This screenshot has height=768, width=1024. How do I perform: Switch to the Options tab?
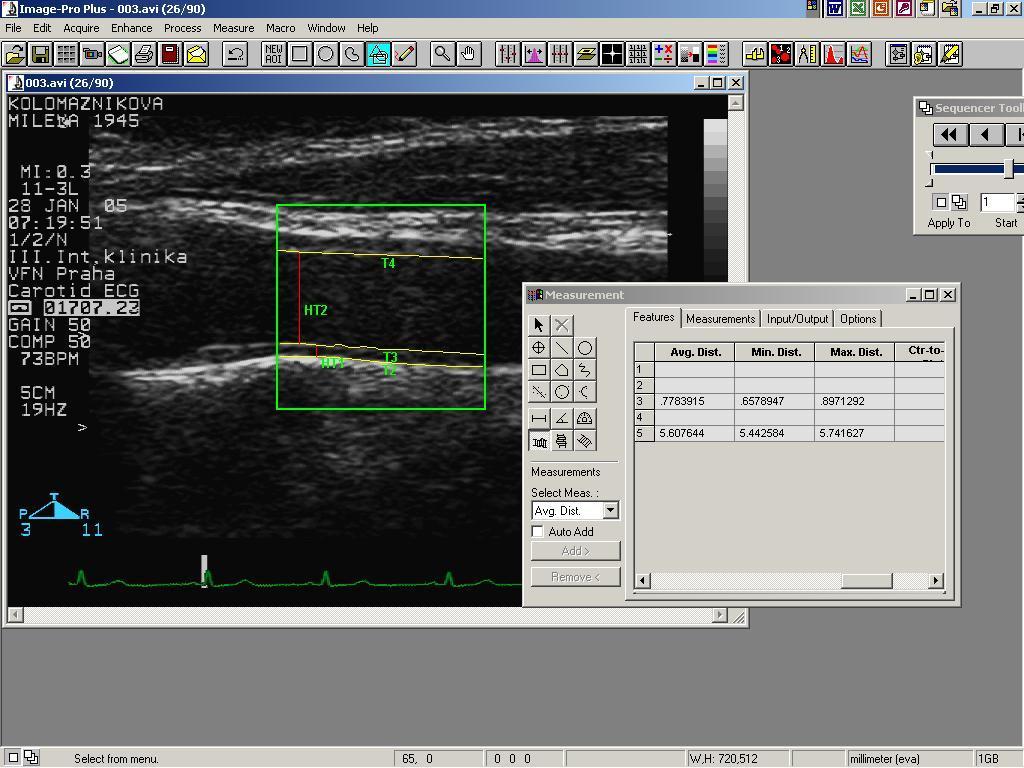(857, 319)
